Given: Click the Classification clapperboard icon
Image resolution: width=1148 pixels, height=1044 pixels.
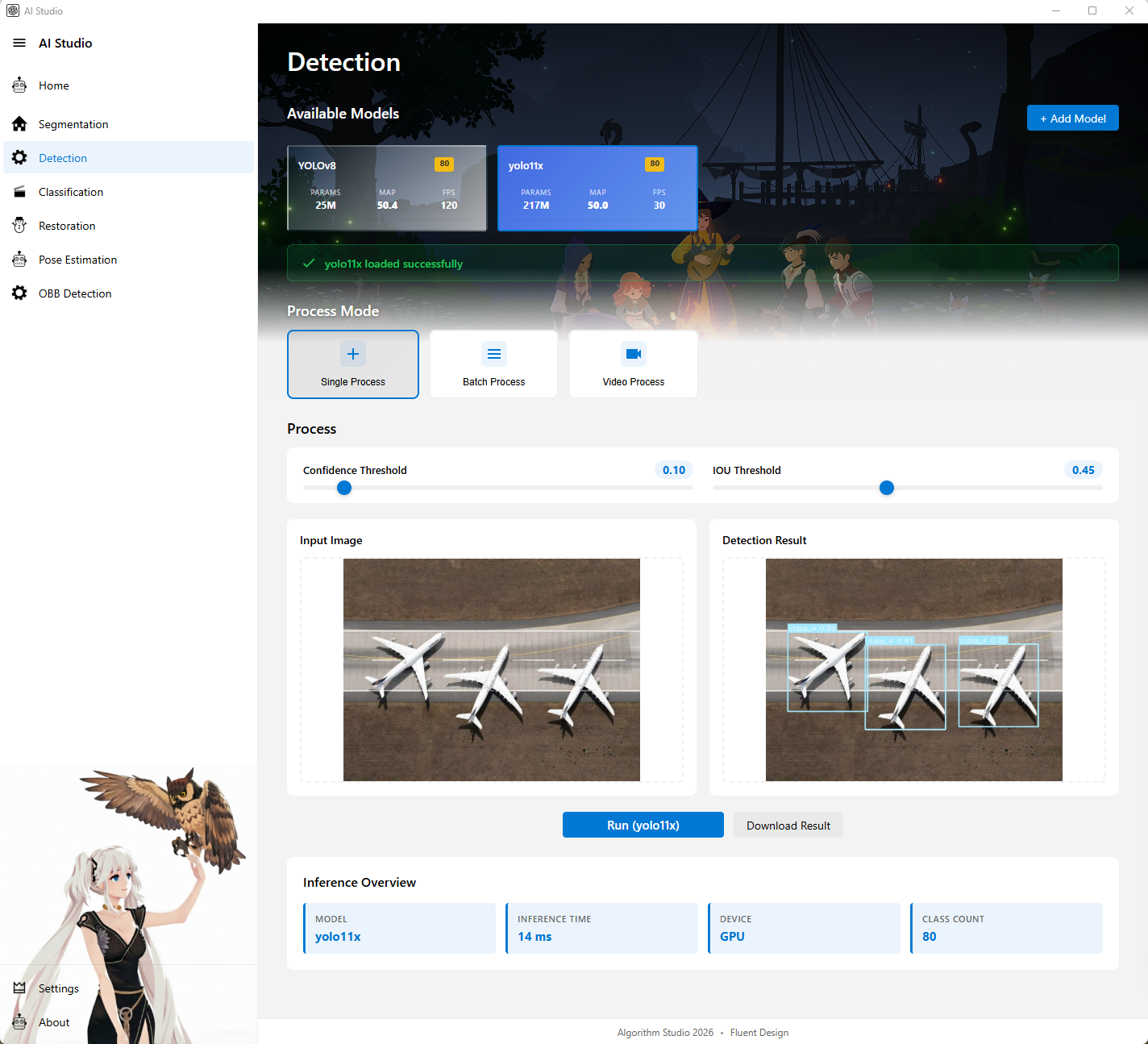Looking at the screenshot, I should click(19, 192).
